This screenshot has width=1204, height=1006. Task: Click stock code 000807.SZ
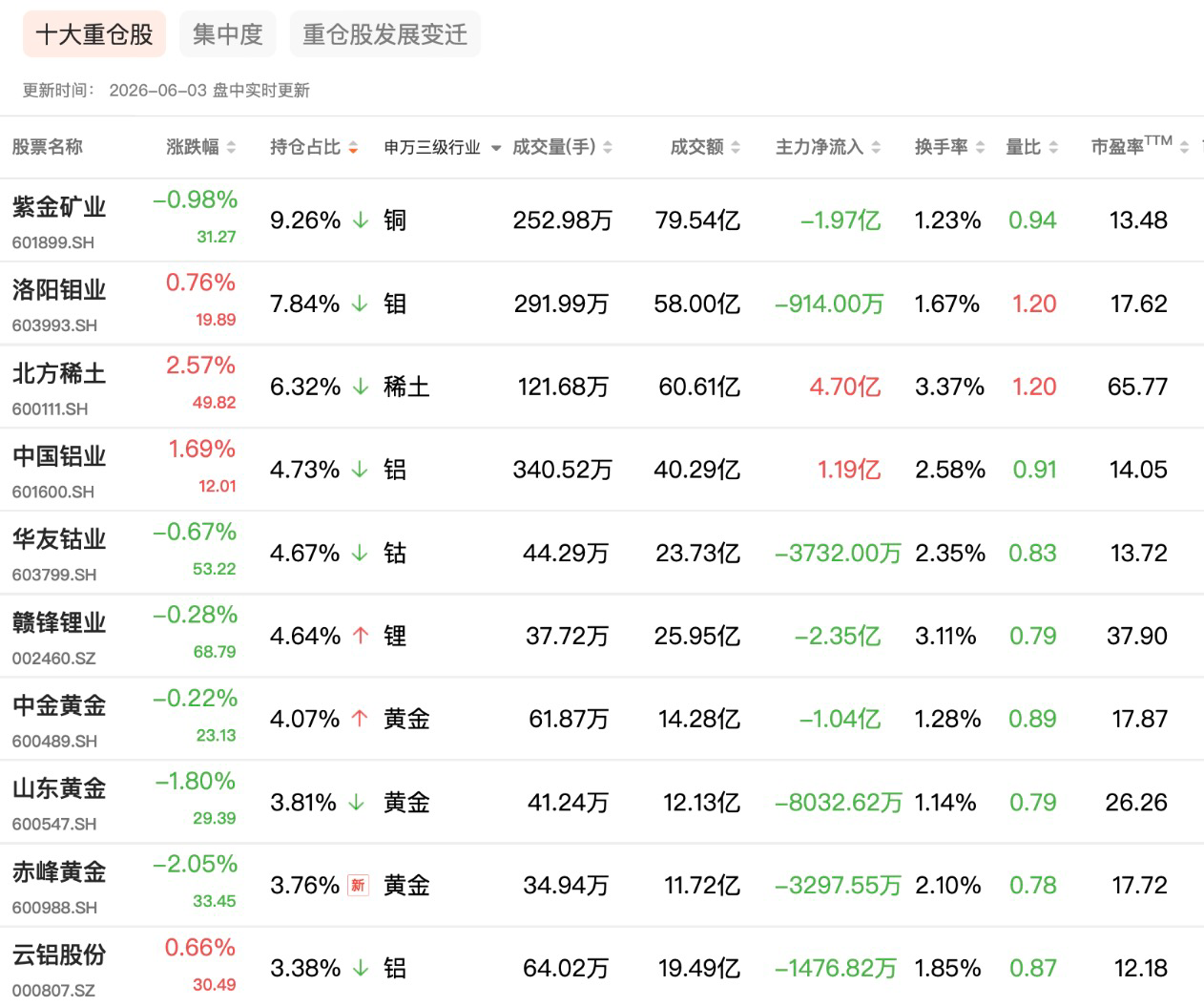tap(53, 991)
